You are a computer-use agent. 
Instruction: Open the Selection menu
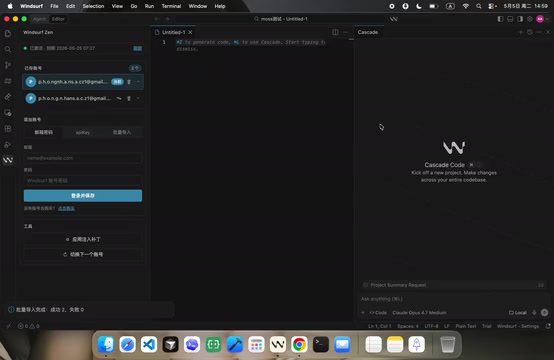(x=93, y=6)
